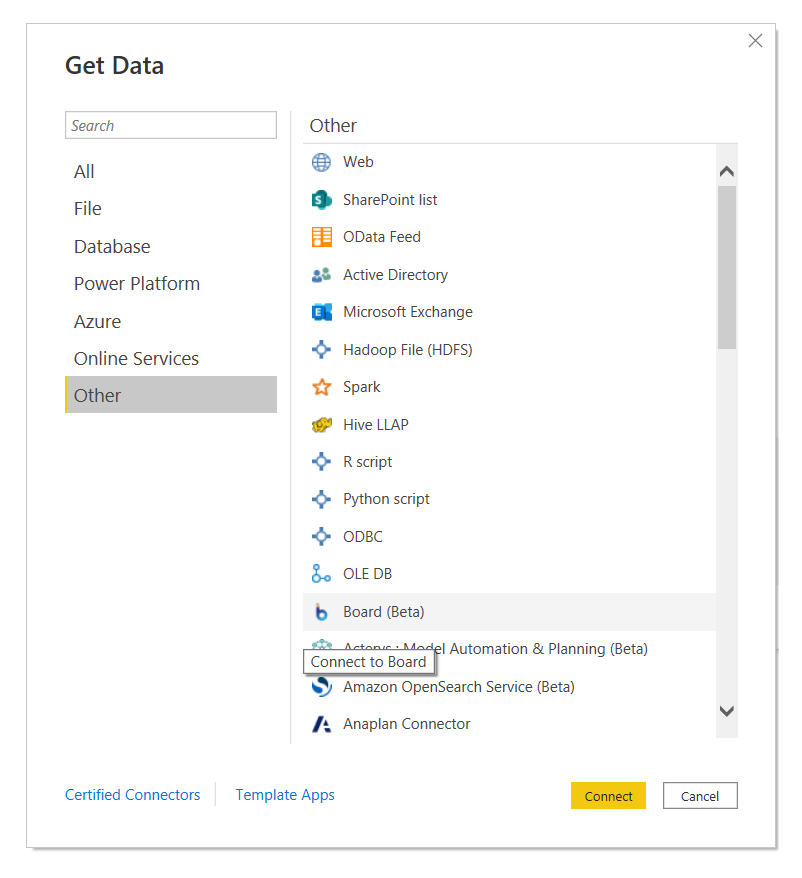This screenshot has height=878, width=802.
Task: Select the Board (Beta) icon
Action: click(x=321, y=612)
